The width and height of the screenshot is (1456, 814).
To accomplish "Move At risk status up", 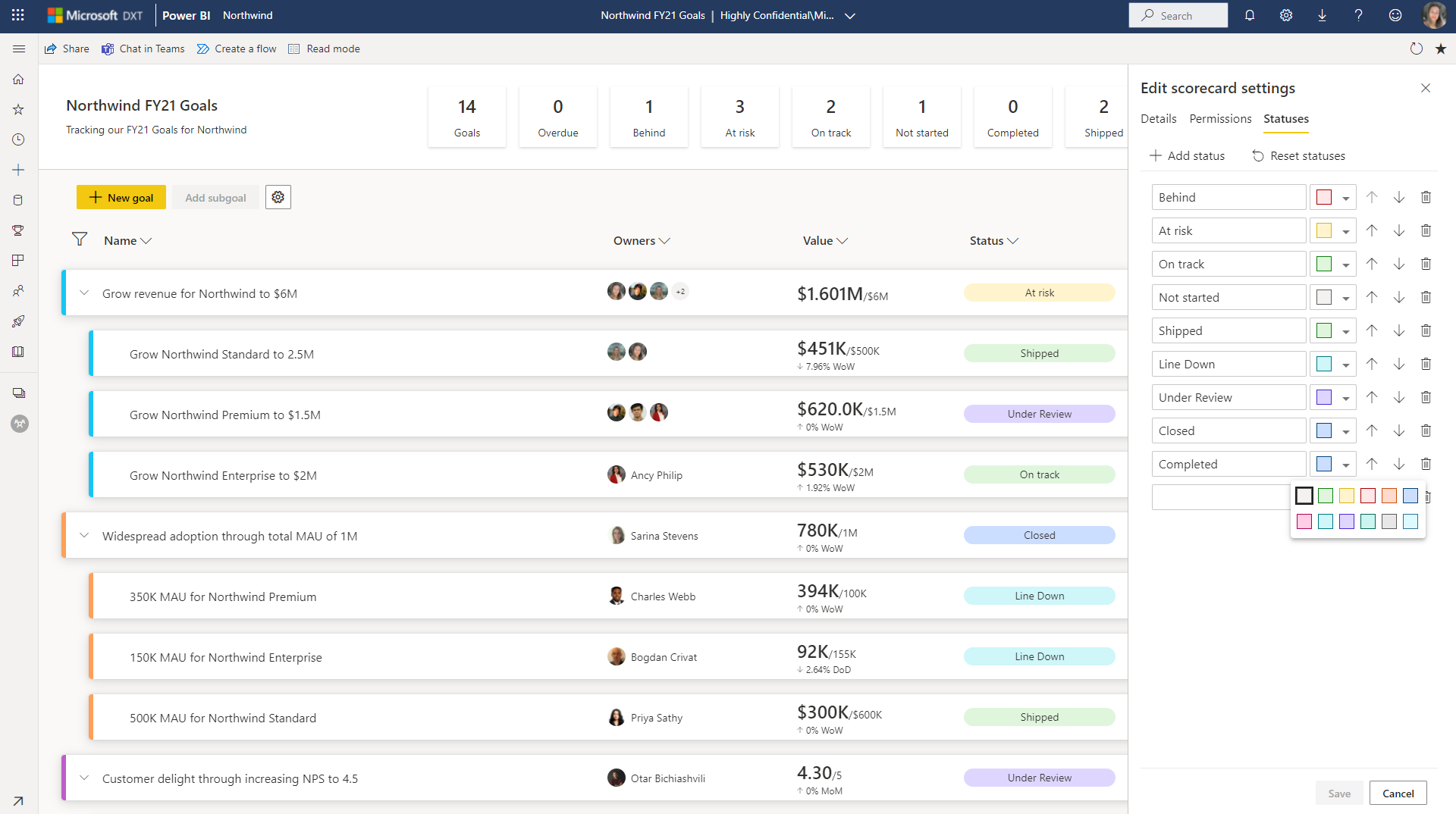I will pos(1372,230).
